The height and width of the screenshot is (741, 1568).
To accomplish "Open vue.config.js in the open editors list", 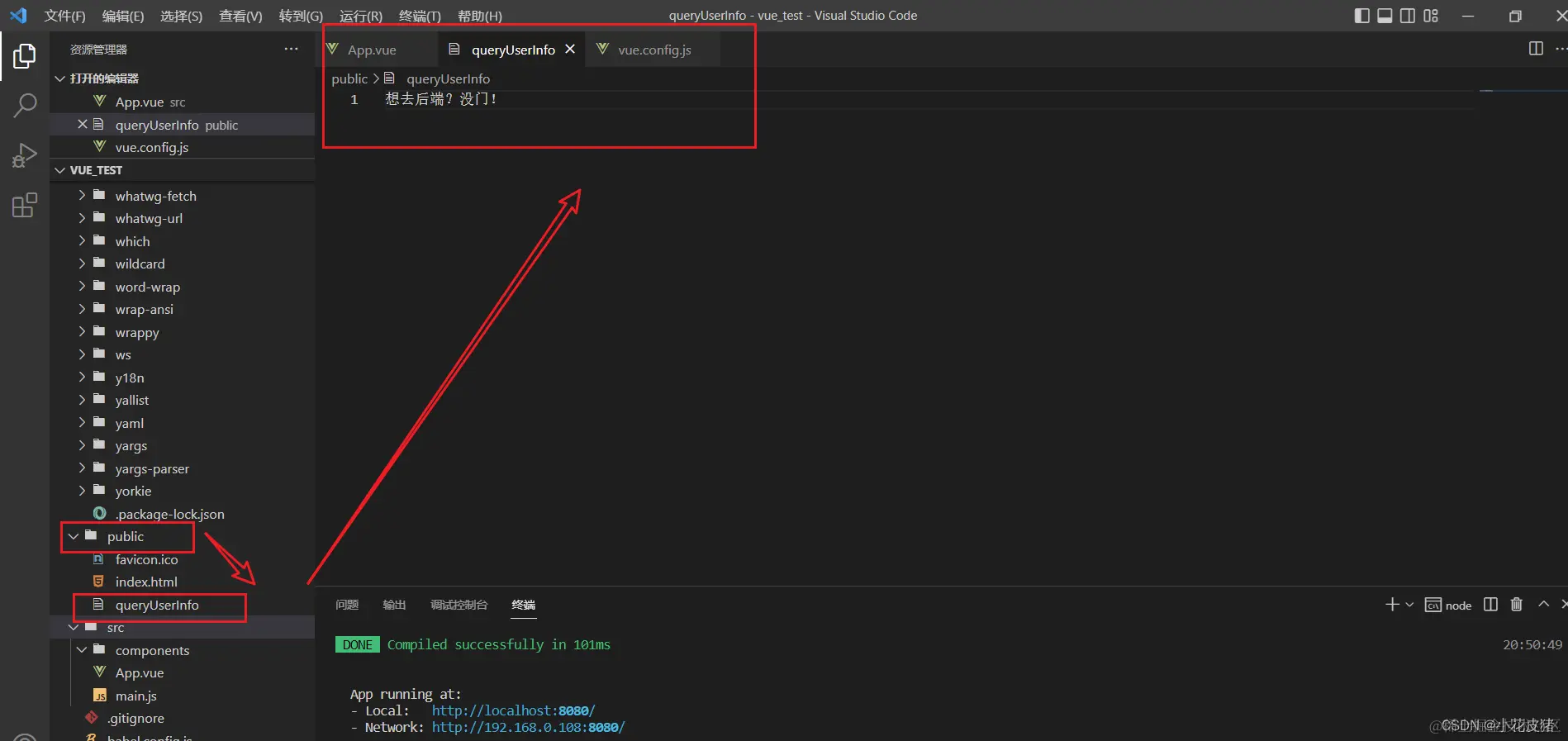I will [x=182, y=147].
